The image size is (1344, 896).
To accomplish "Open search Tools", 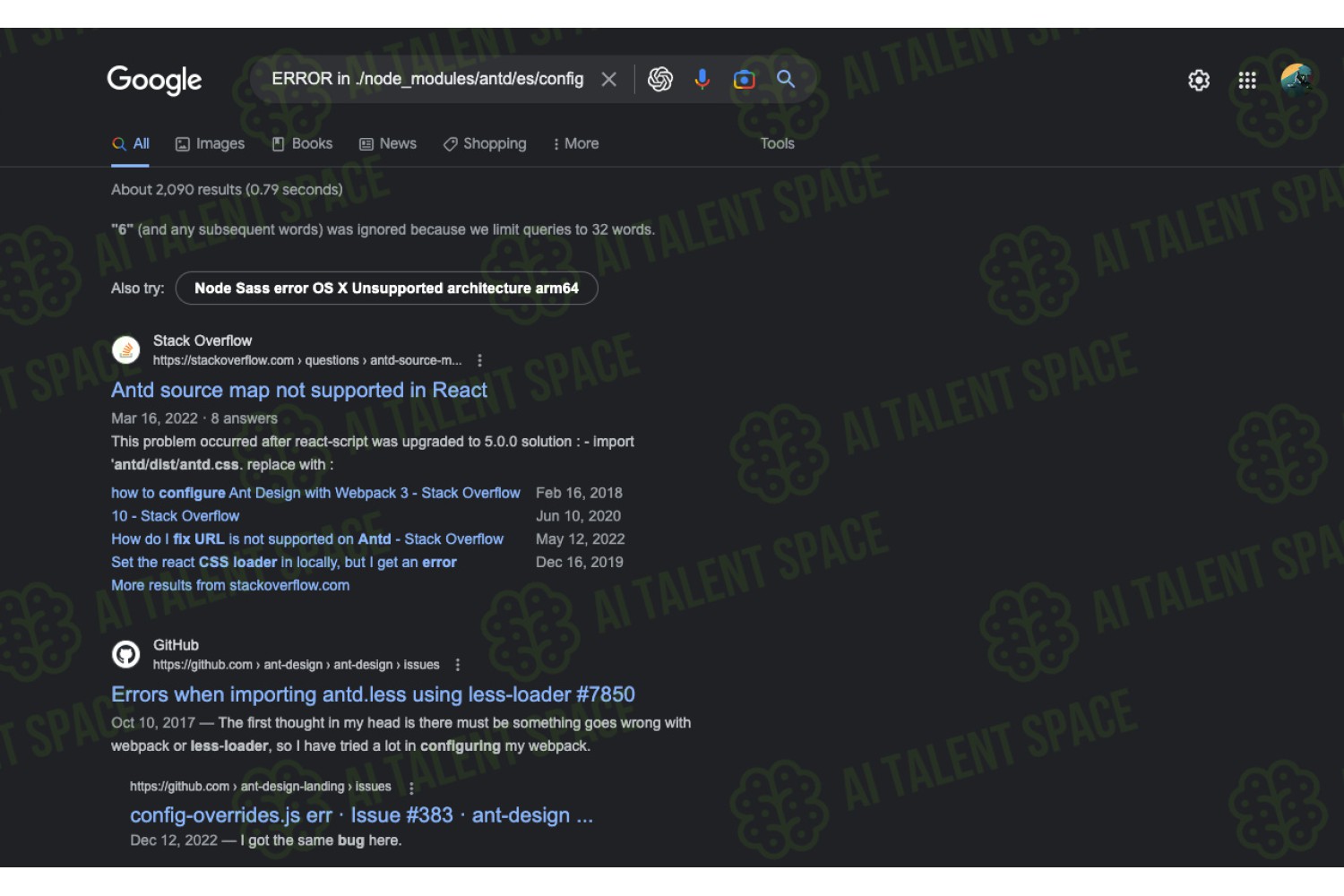I will click(x=778, y=143).
